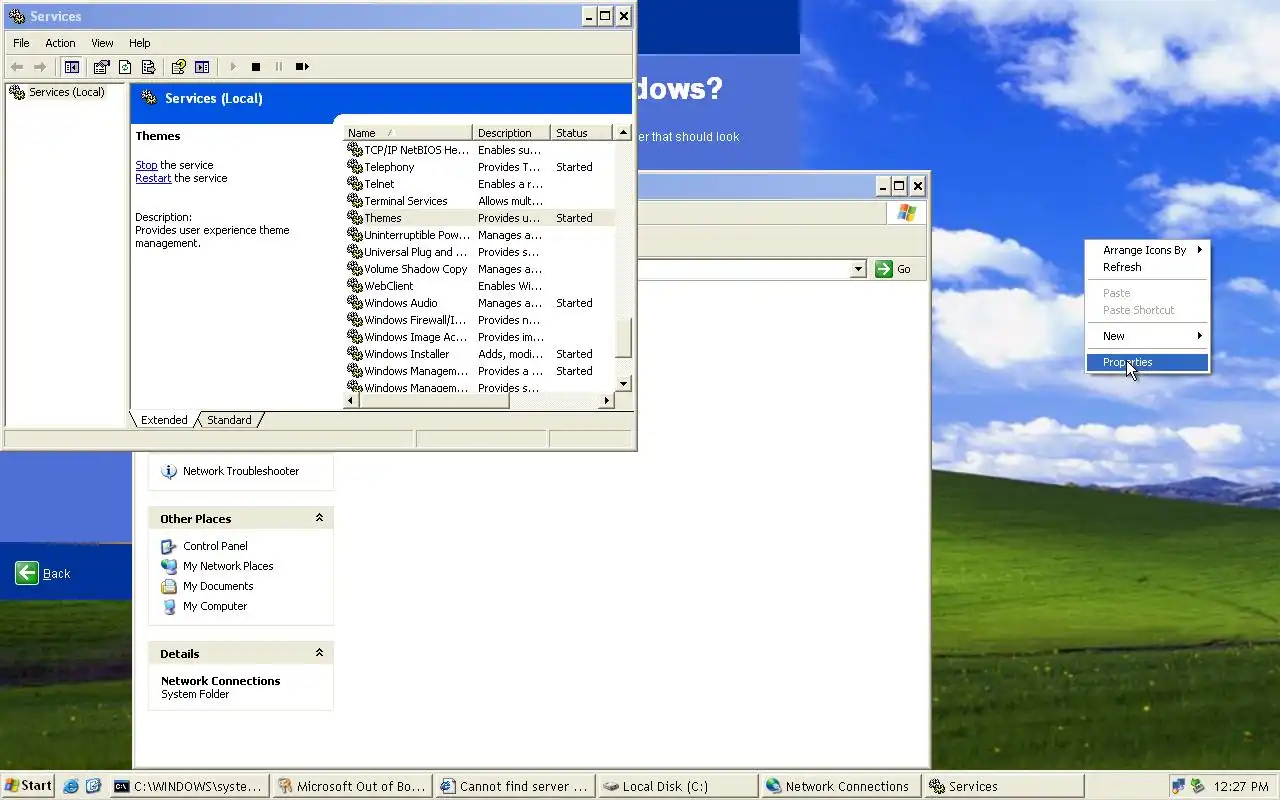Click the Restart Service toolbar icon
Screen dimensions: 1280x800
302,67
